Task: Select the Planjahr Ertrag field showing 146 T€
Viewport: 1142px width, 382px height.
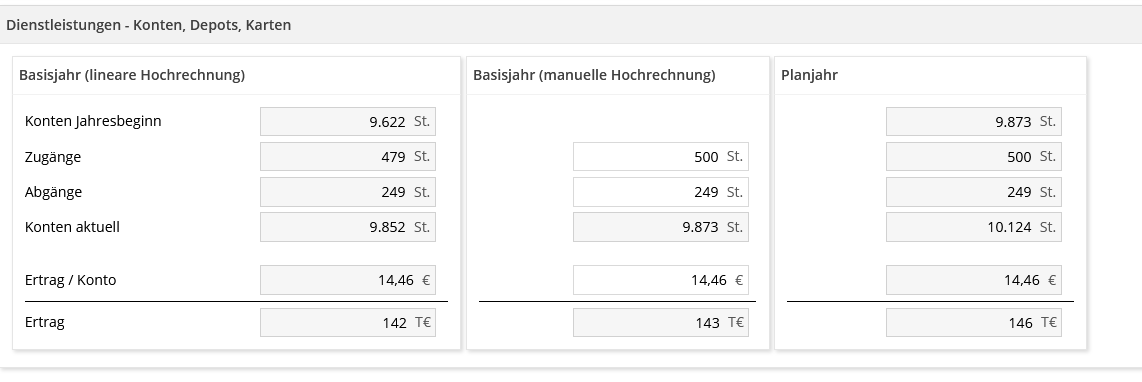Action: [x=974, y=322]
